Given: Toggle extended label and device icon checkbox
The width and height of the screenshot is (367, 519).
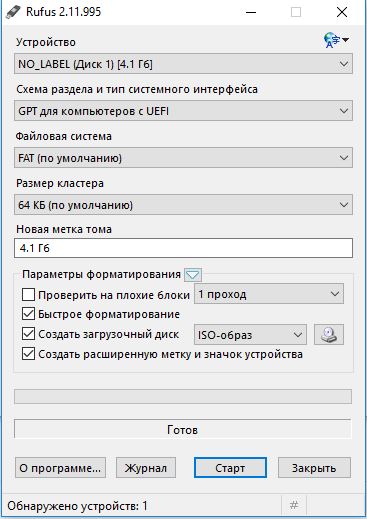Looking at the screenshot, I should point(28,354).
